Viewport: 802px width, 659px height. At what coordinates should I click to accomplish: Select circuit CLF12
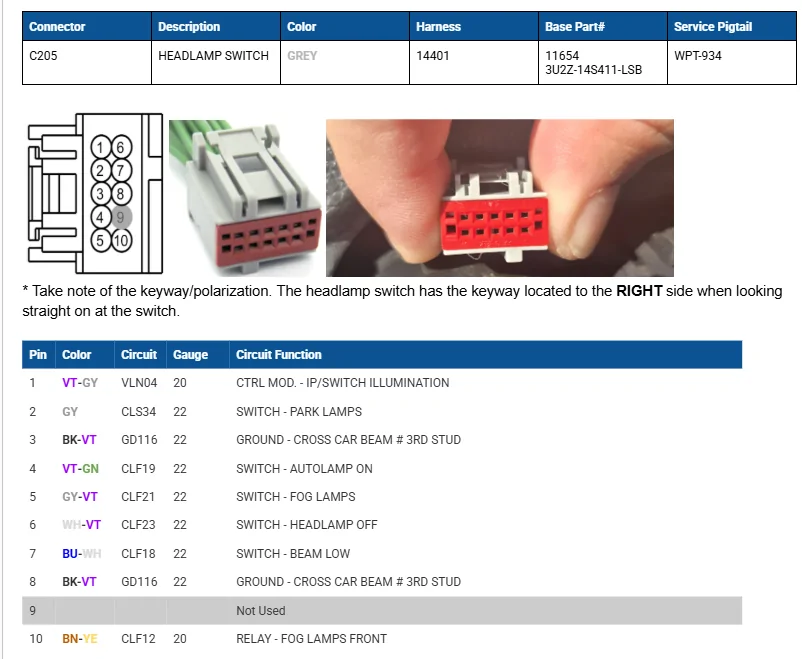pos(139,639)
